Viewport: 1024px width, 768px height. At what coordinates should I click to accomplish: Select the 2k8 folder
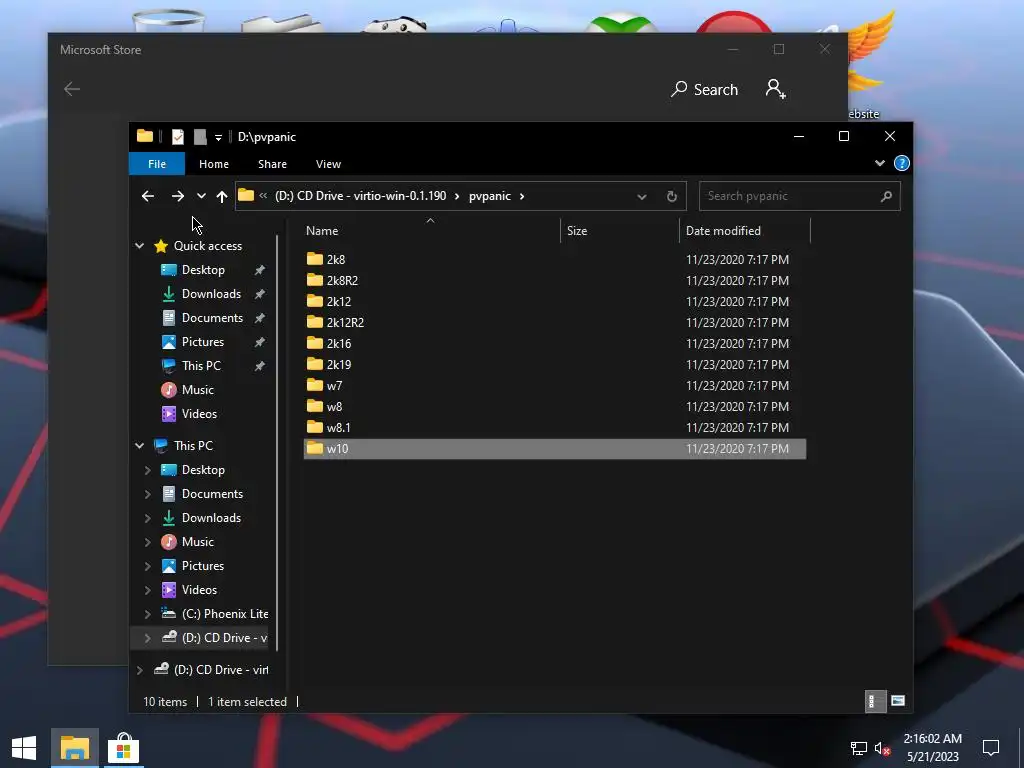point(554,259)
